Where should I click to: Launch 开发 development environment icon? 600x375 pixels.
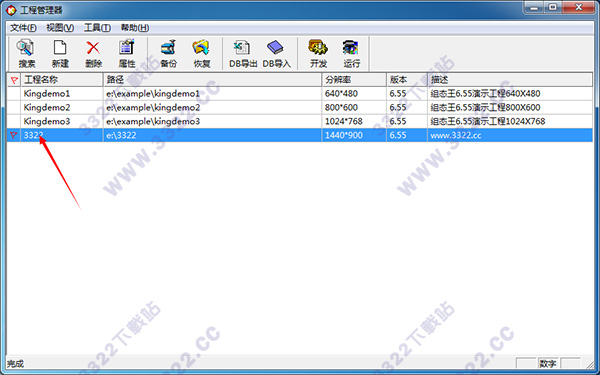318,54
